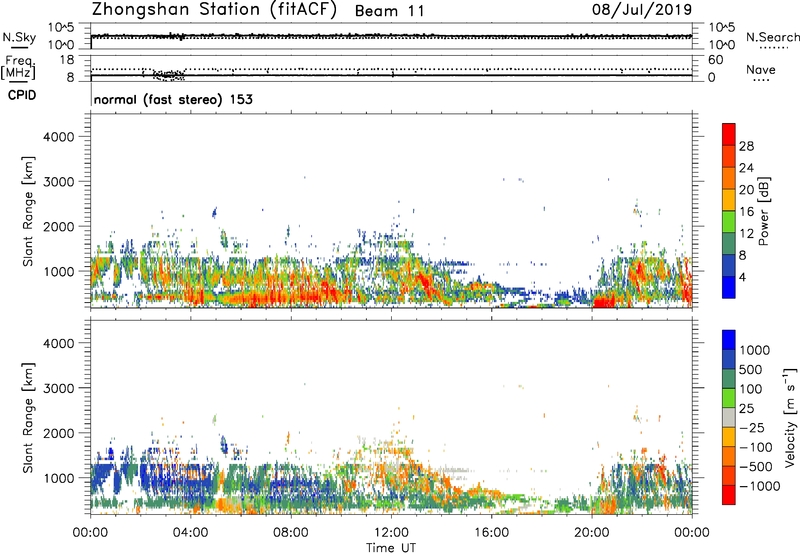
Task: Click 'Slant Range [km]' label of power panel
Action: pos(28,211)
